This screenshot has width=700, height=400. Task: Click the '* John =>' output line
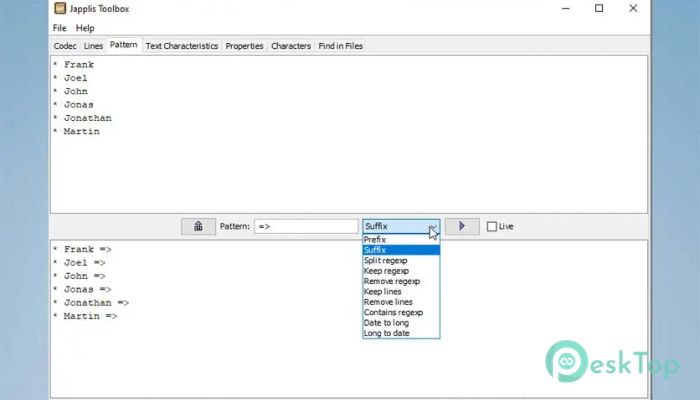(79, 276)
